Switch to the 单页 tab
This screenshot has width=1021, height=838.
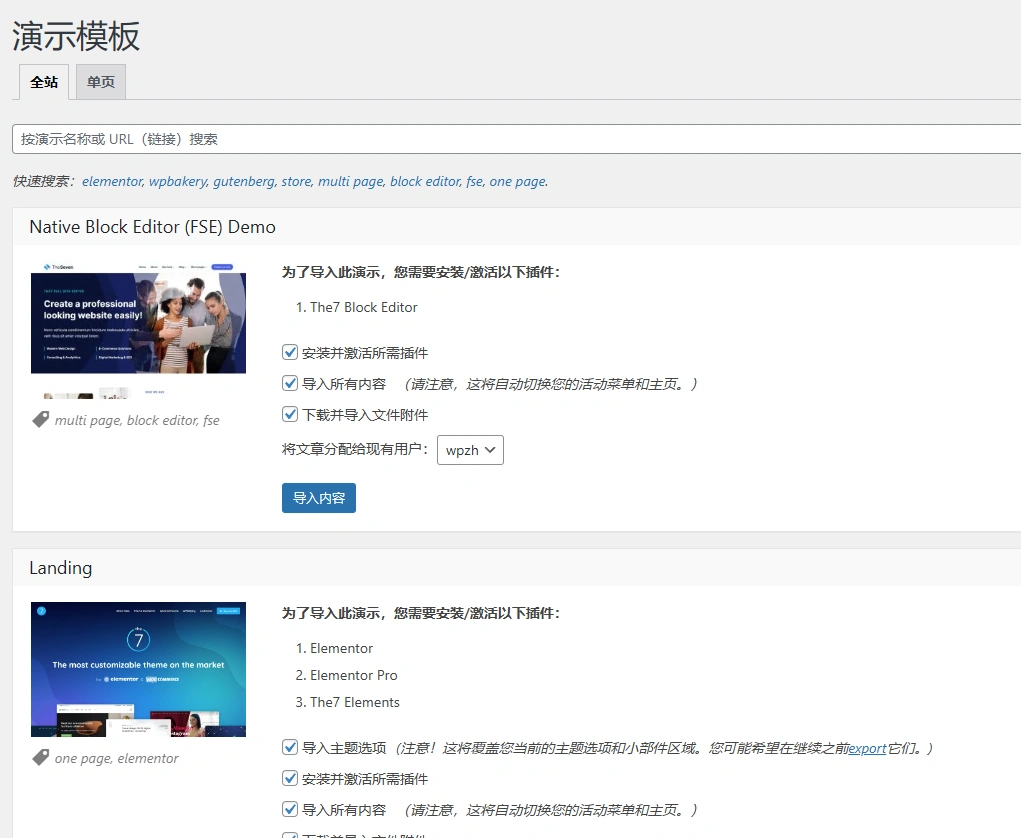100,81
